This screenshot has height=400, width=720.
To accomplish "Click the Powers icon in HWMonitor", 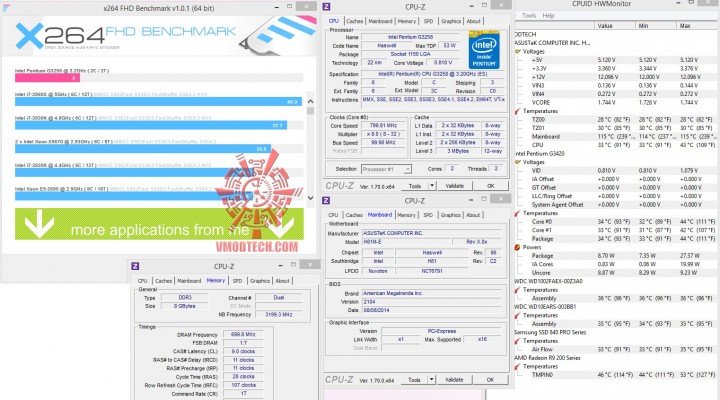I will (518, 247).
